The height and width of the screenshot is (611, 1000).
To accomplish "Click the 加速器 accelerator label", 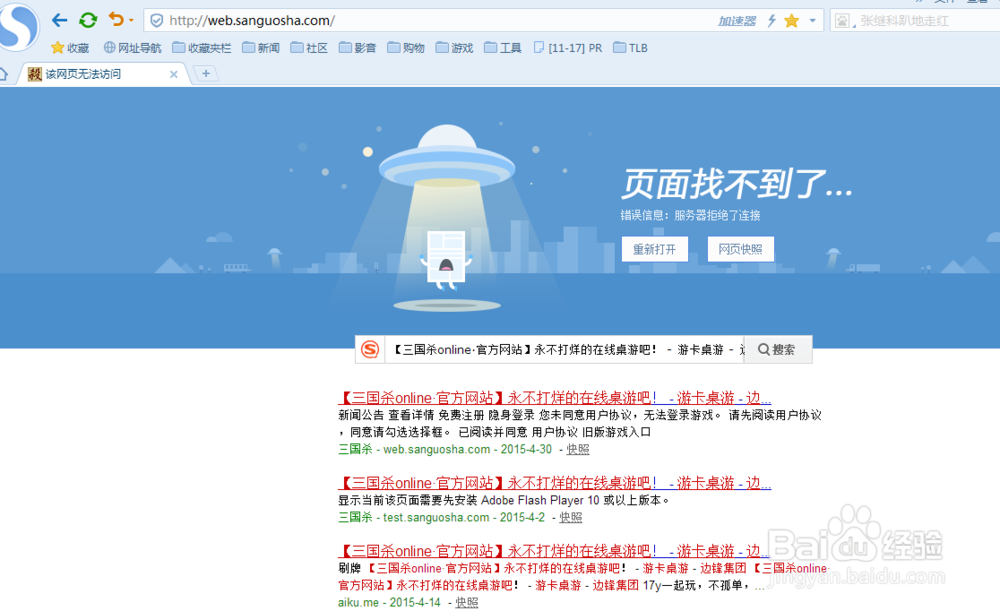I will pyautogui.click(x=737, y=21).
